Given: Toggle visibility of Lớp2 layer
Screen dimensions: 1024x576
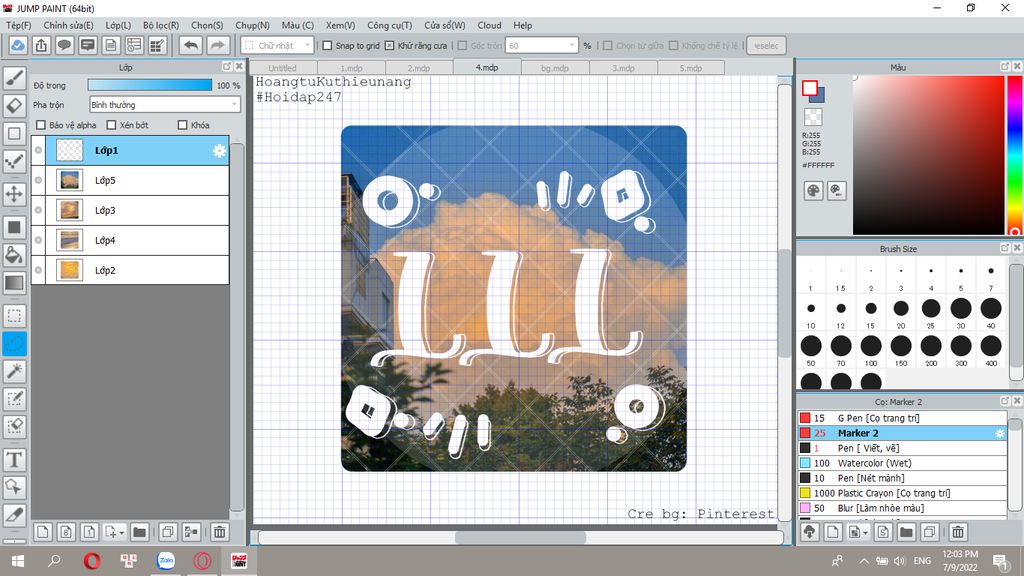Looking at the screenshot, I should (x=39, y=270).
